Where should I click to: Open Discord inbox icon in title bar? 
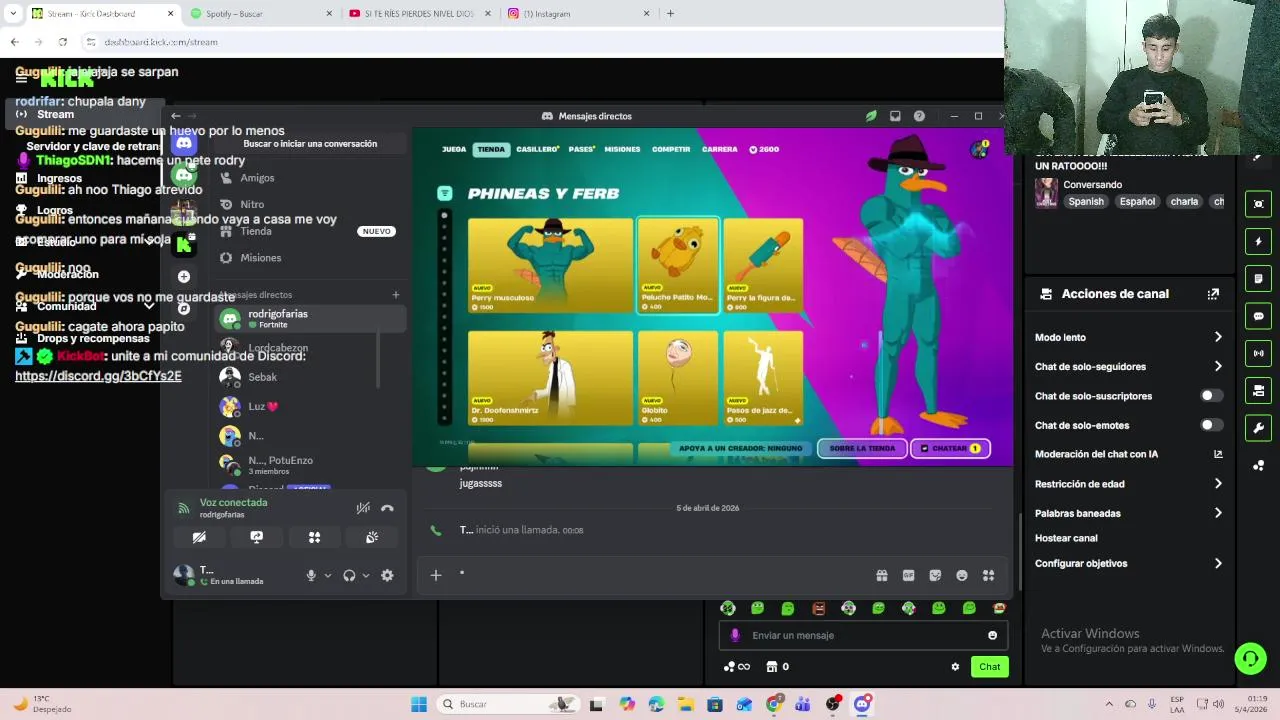[x=895, y=116]
